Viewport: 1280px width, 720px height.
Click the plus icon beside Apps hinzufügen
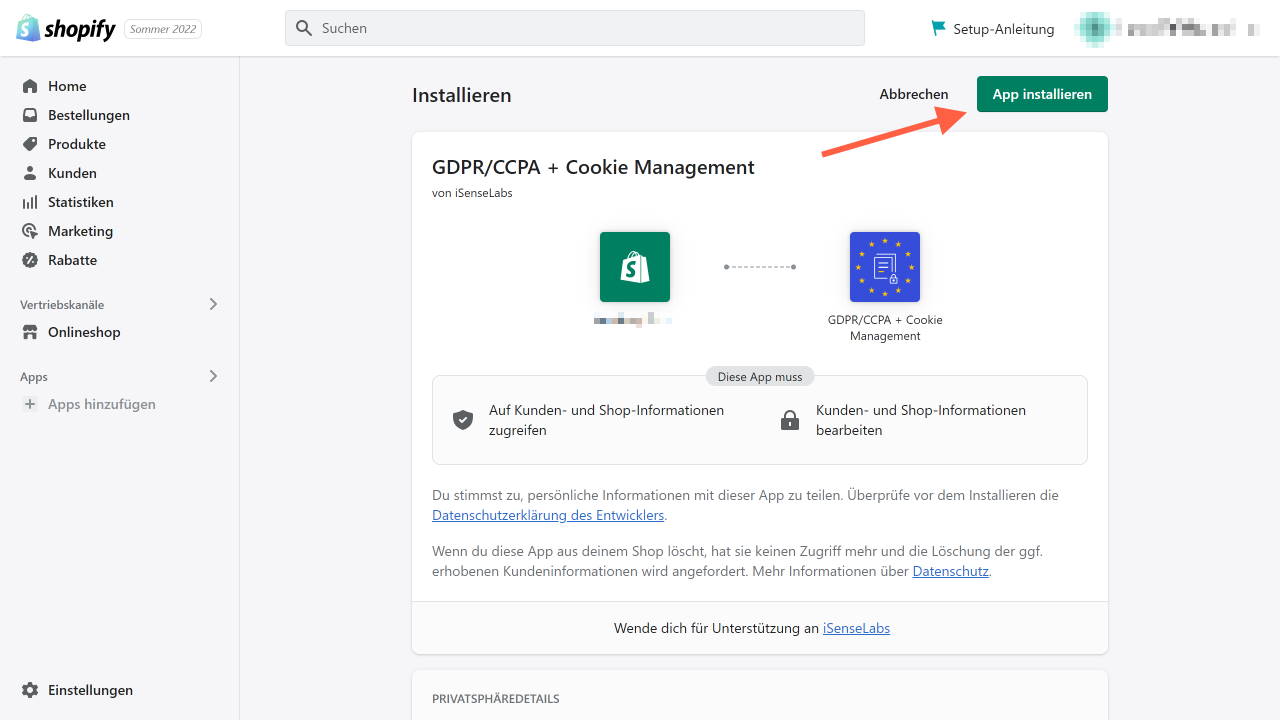[x=30, y=404]
